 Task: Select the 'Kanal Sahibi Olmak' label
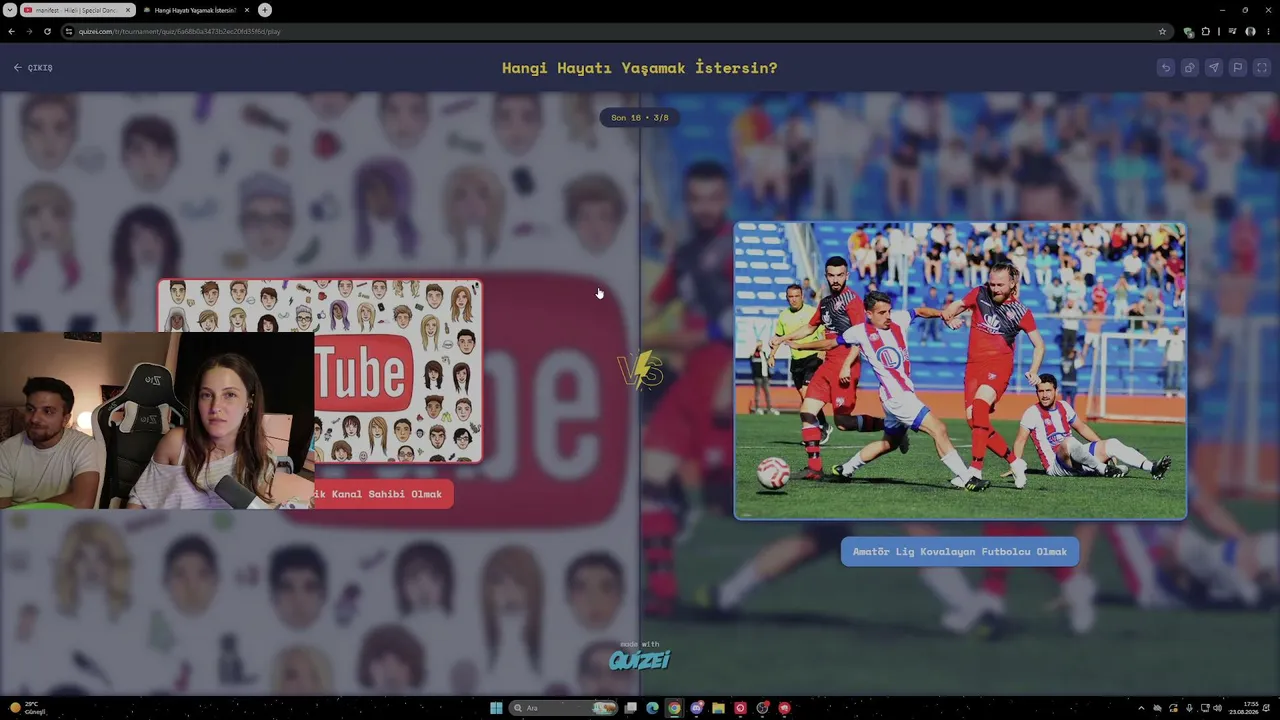click(383, 494)
